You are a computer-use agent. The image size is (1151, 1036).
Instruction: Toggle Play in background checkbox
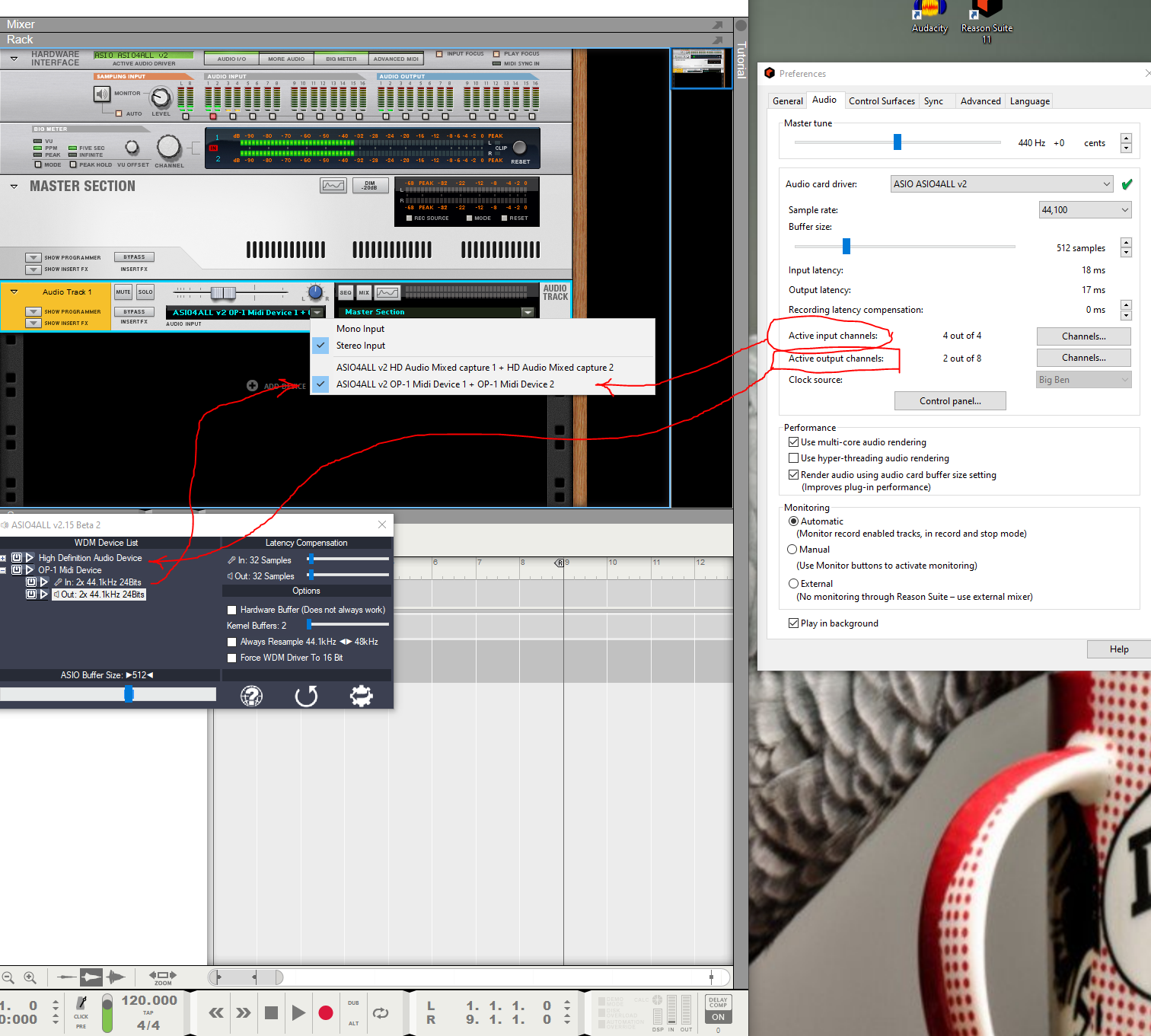tap(794, 623)
